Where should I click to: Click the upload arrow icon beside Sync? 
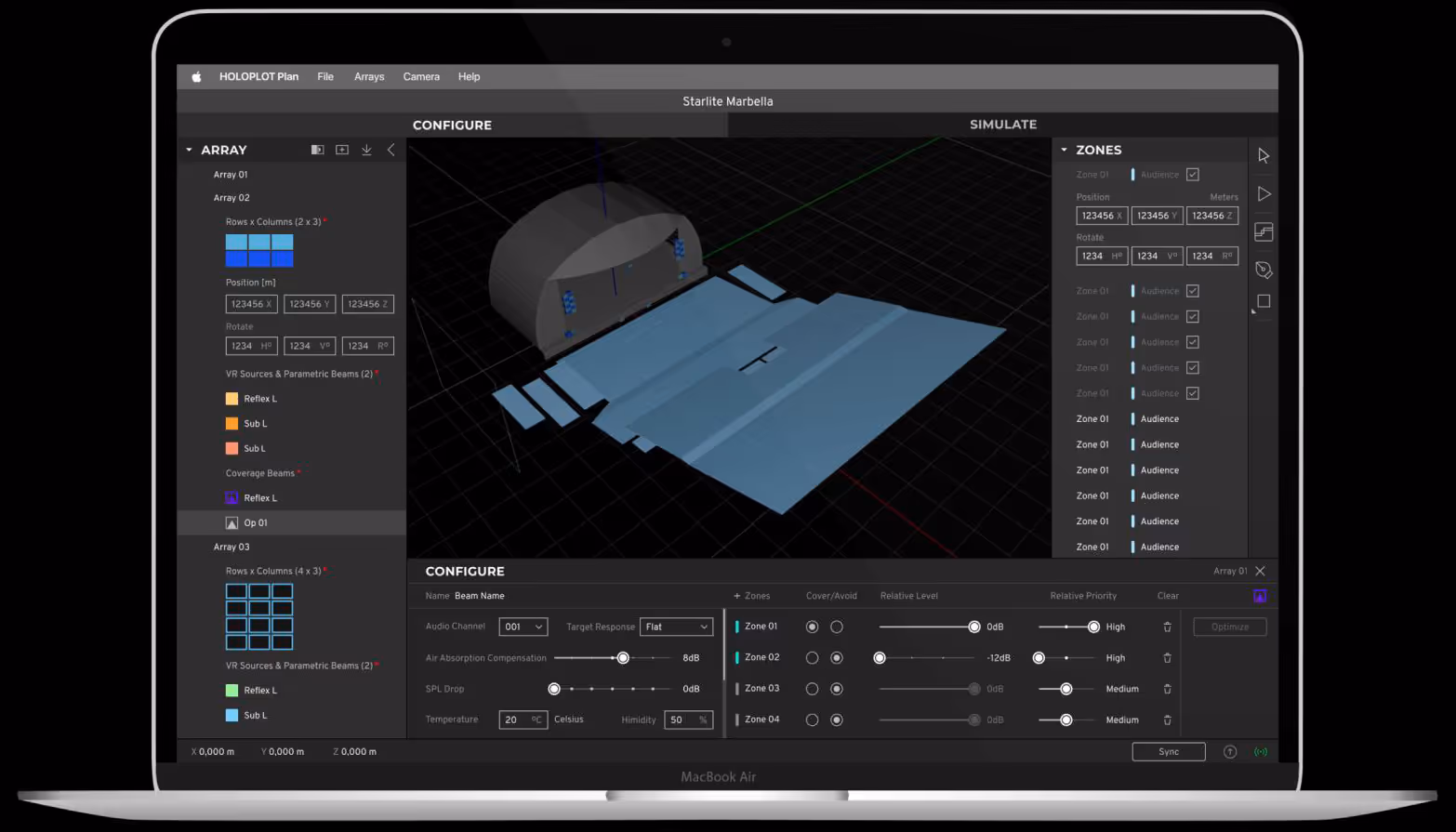point(1230,752)
